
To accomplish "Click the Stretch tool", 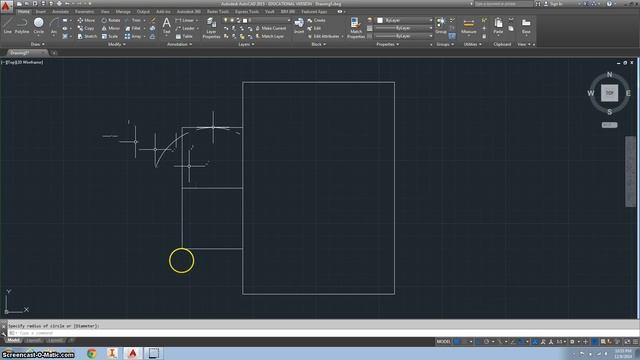I will click(87, 36).
